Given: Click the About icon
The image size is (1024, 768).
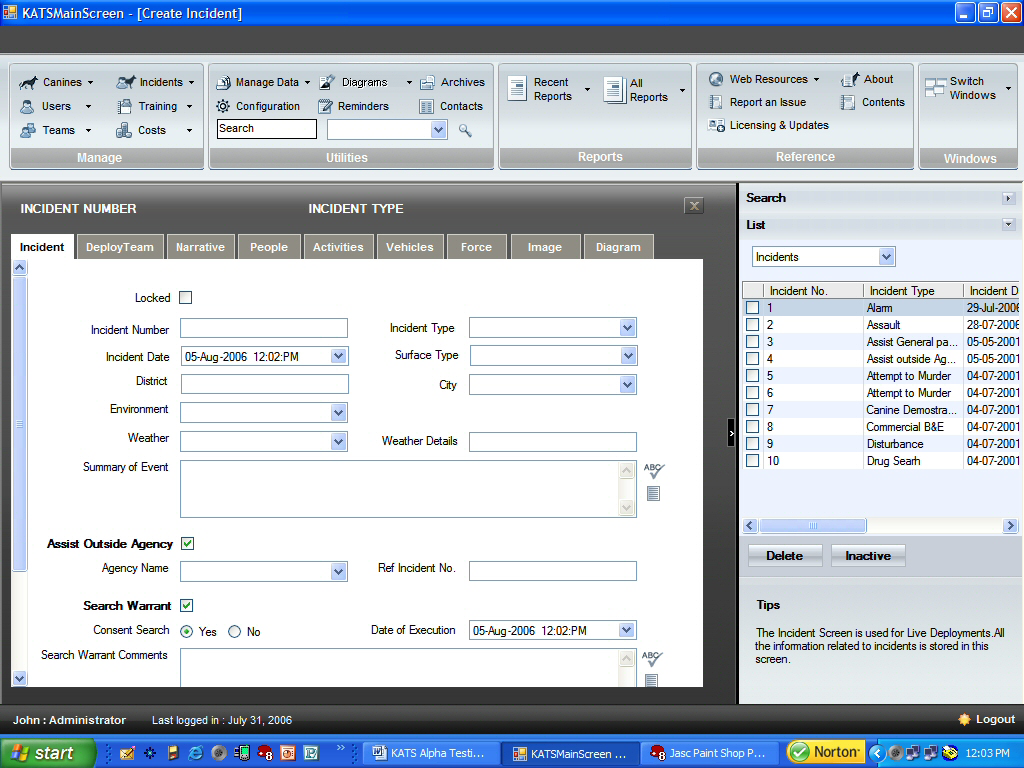Looking at the screenshot, I should click(x=850, y=80).
